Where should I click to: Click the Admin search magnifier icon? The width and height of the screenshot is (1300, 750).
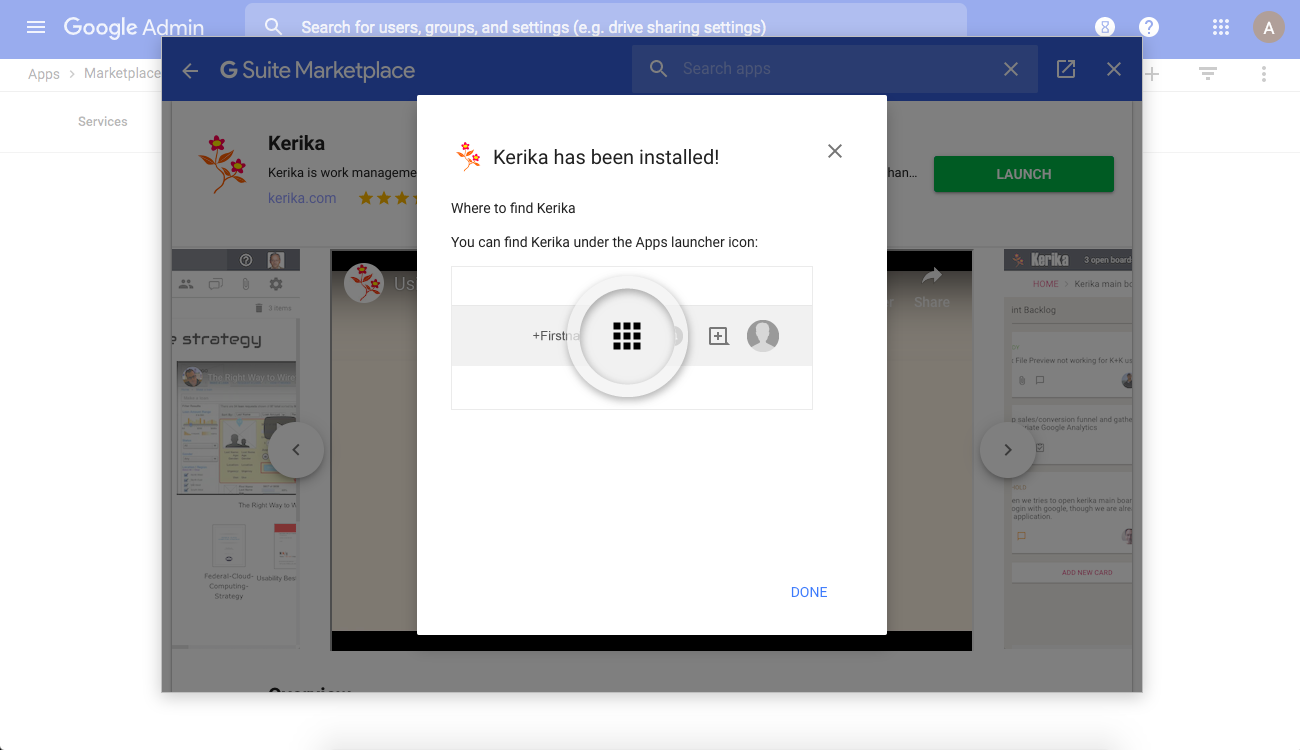tap(274, 27)
